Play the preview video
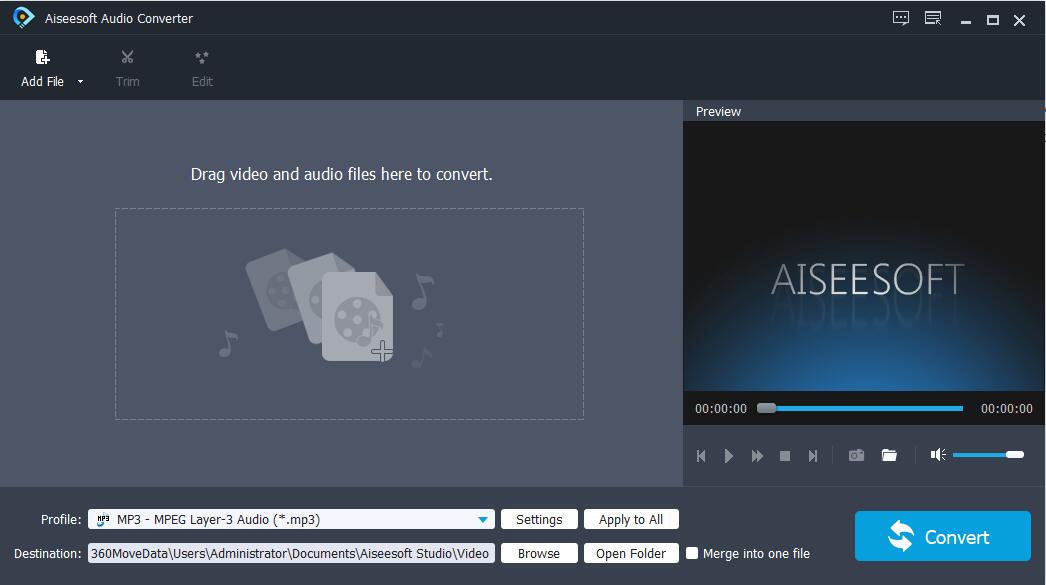1046x585 pixels. (729, 455)
